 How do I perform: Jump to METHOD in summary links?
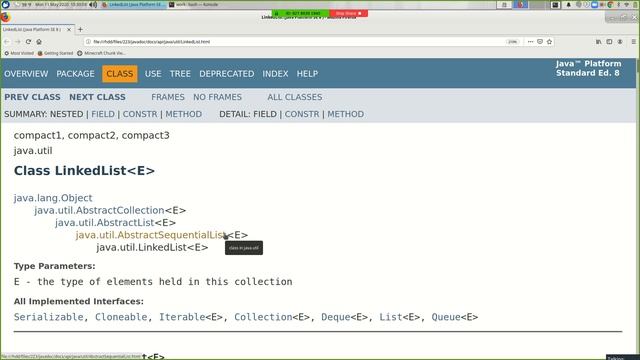184,114
